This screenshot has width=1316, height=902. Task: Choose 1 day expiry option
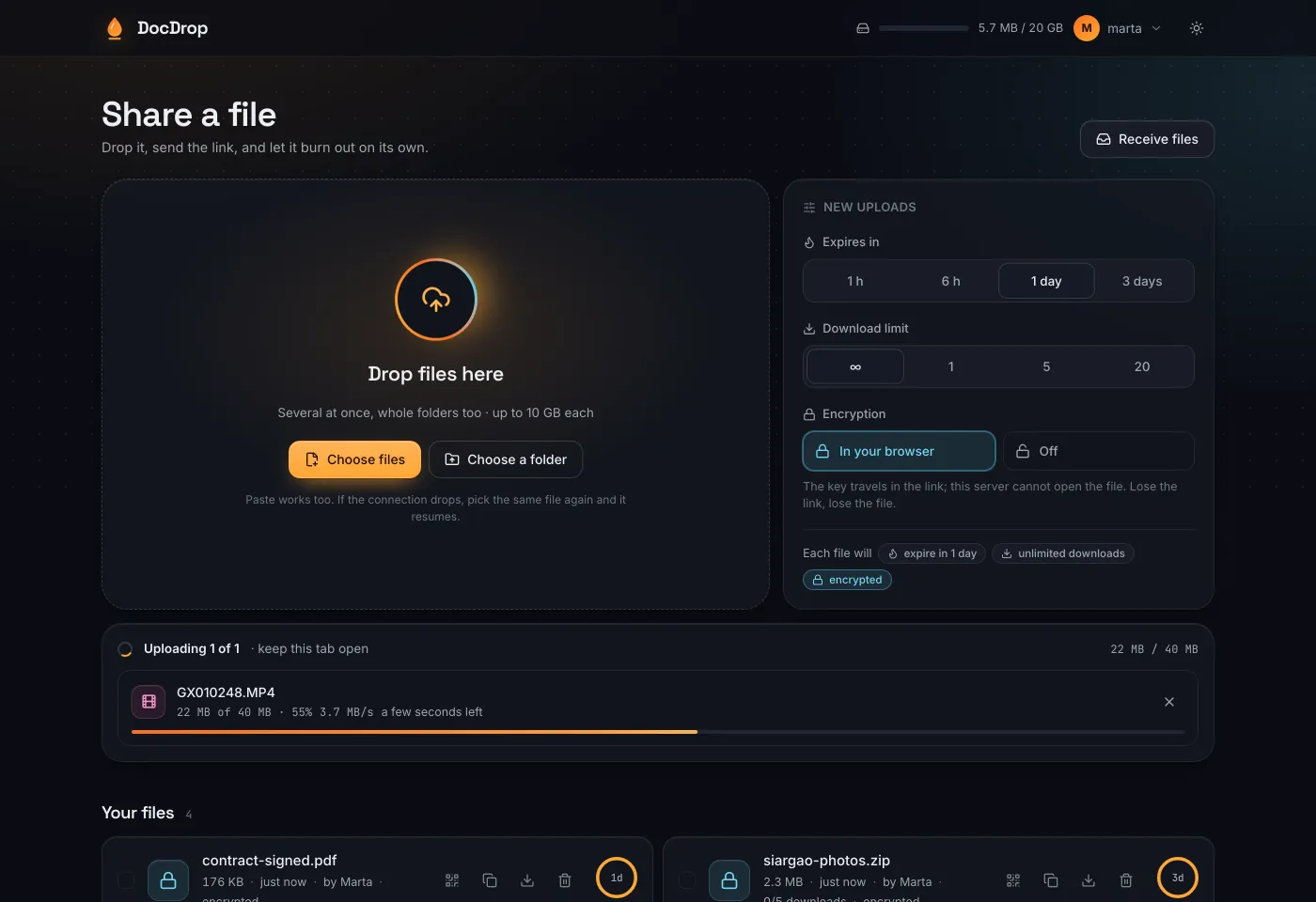click(1046, 281)
